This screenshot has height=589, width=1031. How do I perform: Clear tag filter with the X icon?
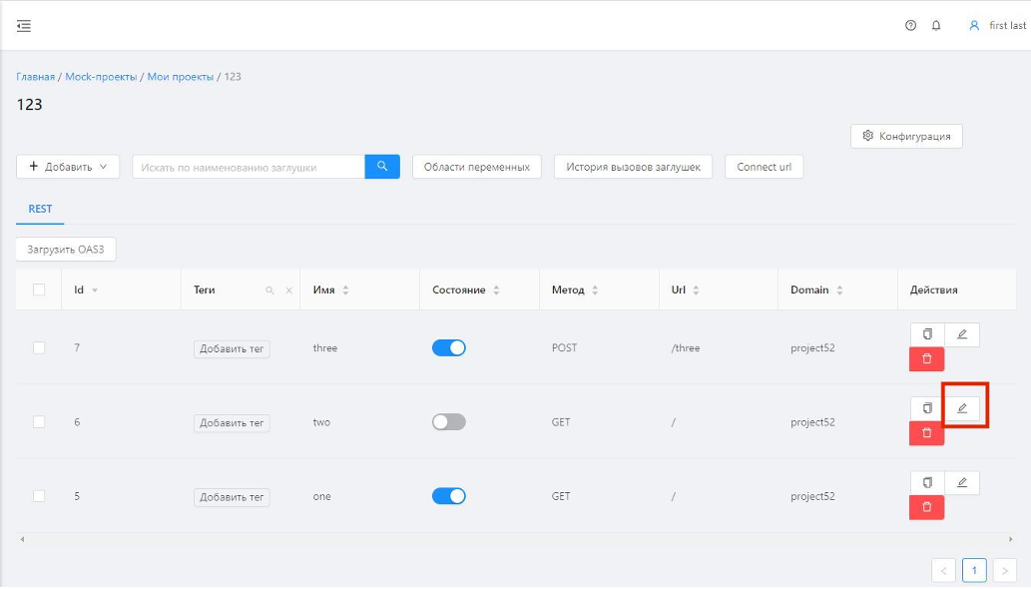pos(289,290)
